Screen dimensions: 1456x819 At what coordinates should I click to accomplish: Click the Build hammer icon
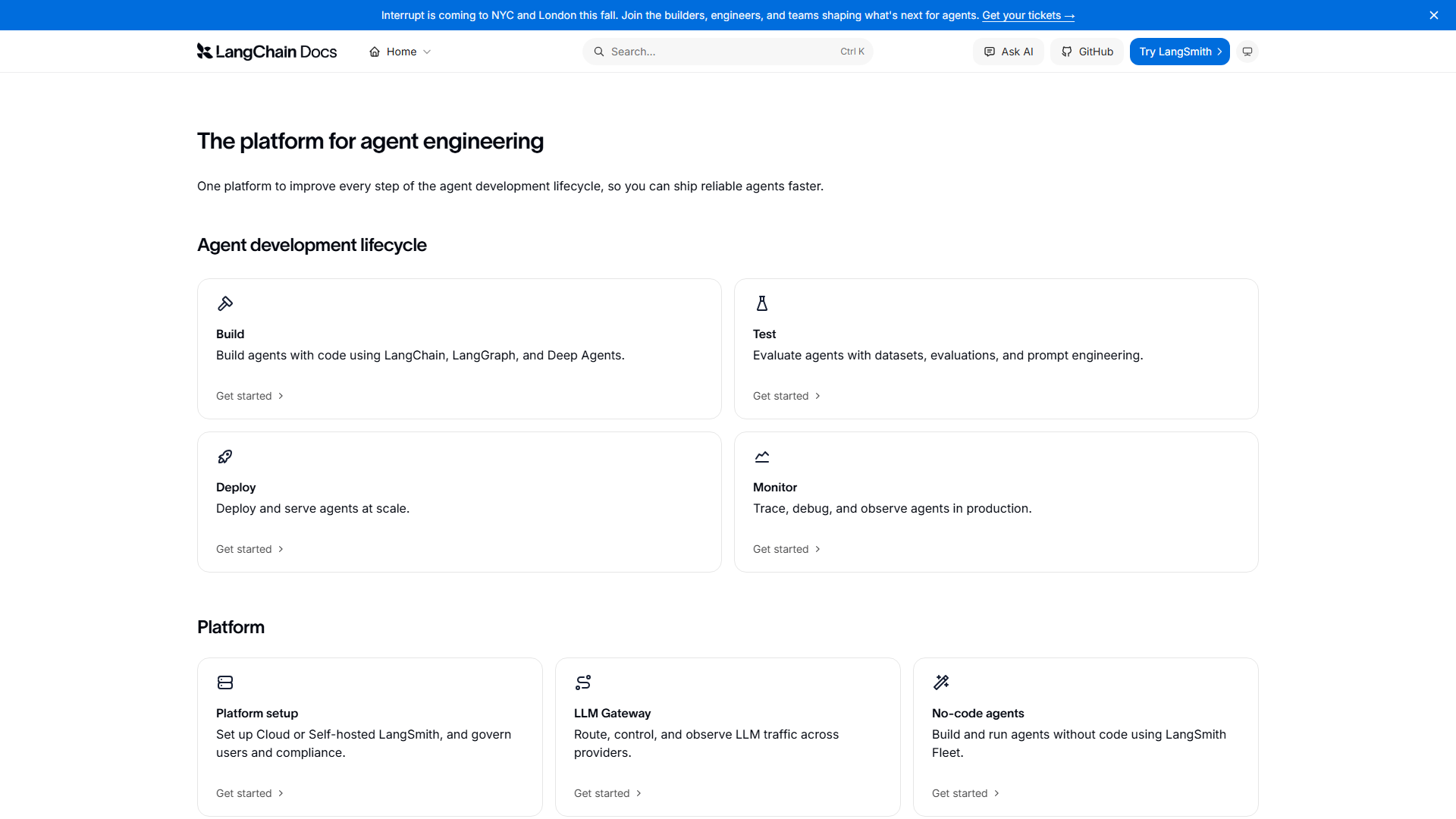(x=225, y=303)
